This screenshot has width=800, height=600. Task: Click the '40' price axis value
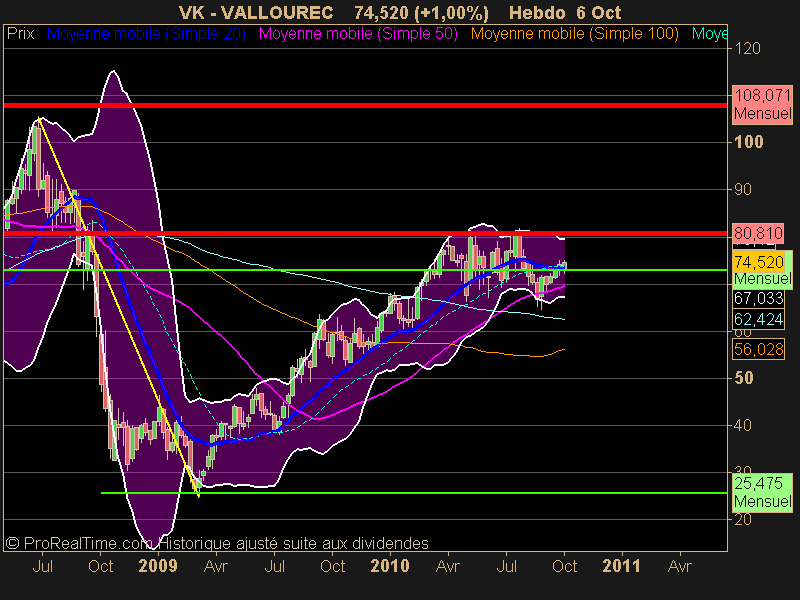(743, 425)
